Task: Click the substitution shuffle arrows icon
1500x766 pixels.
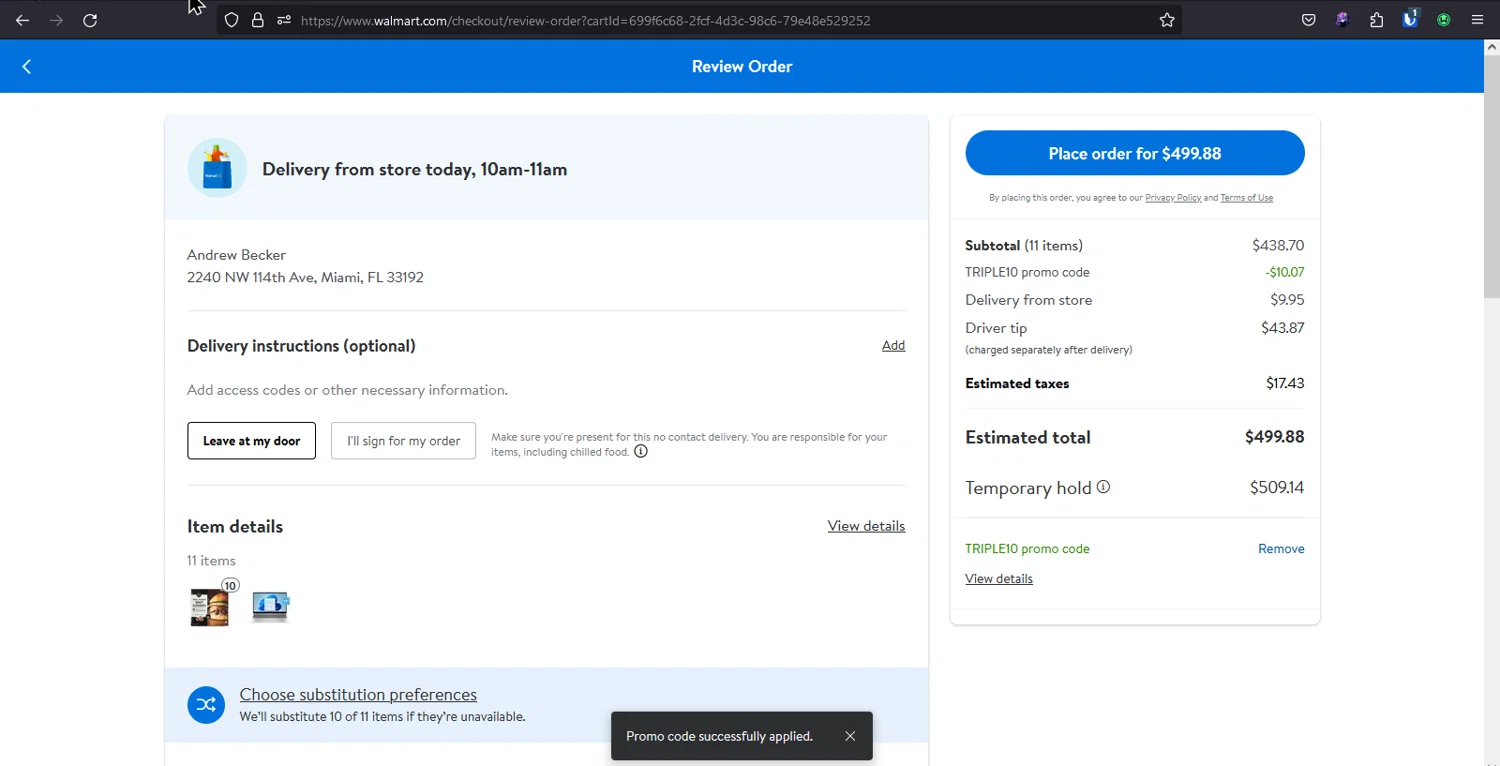Action: pyautogui.click(x=206, y=705)
